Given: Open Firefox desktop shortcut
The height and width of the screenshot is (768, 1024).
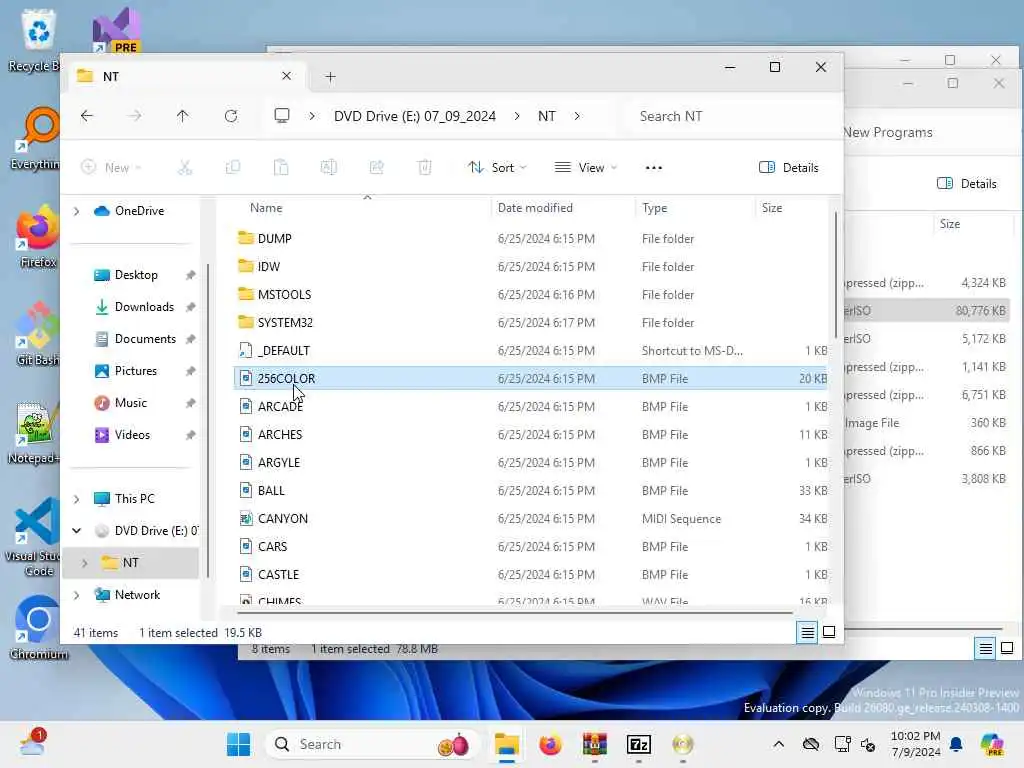Looking at the screenshot, I should coord(37,236).
